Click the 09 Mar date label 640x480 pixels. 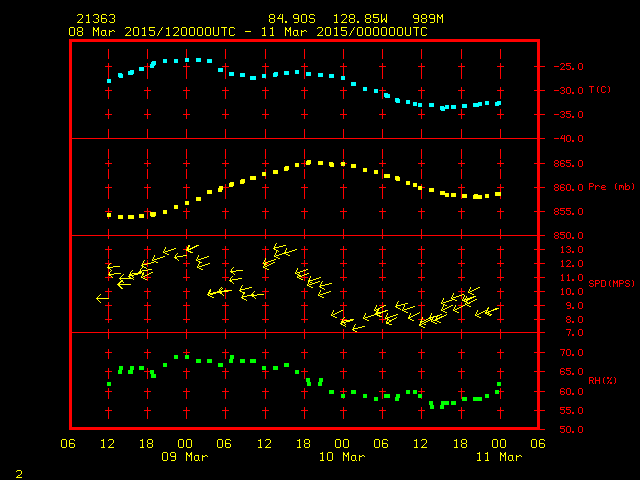click(185, 457)
